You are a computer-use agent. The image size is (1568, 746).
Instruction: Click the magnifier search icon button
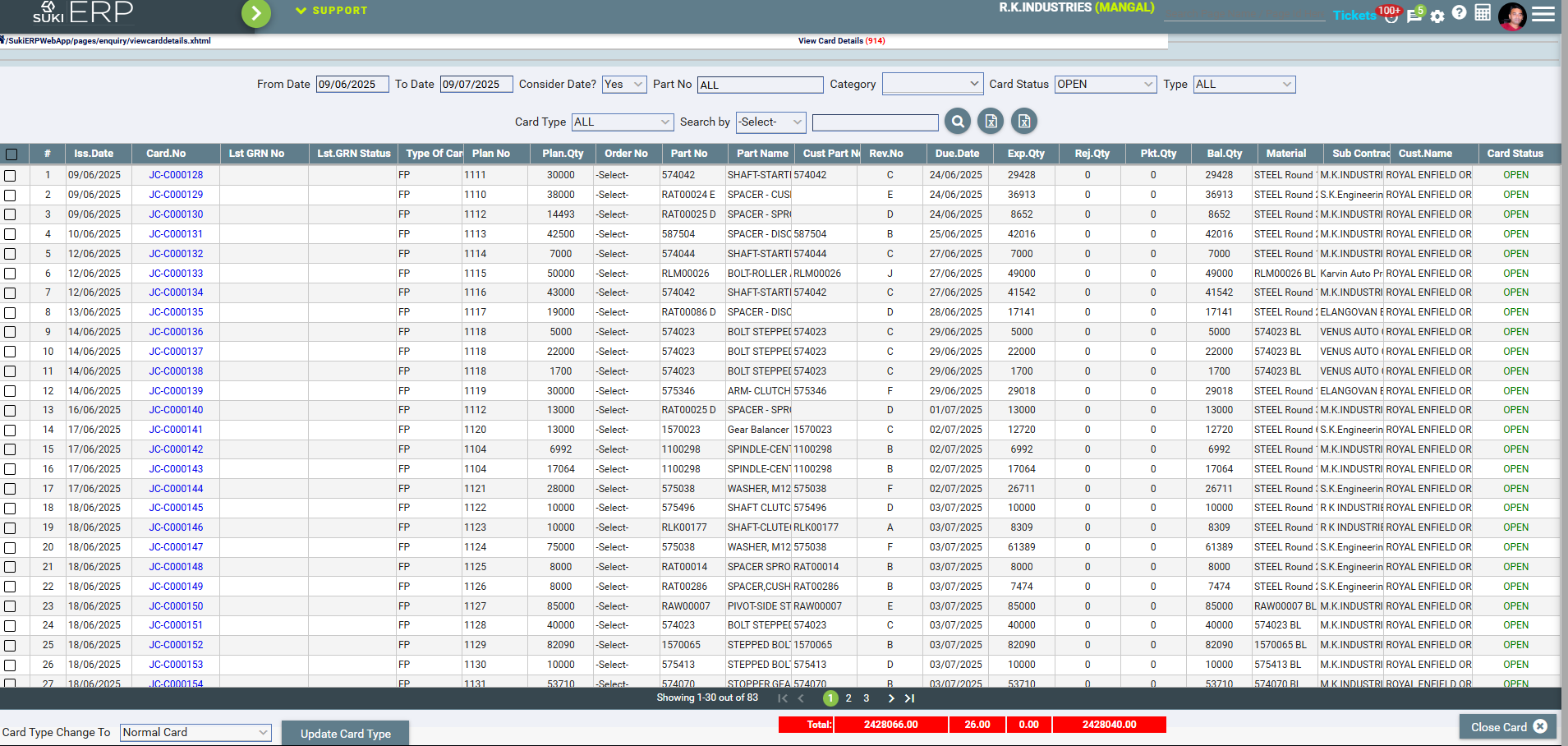pos(958,122)
